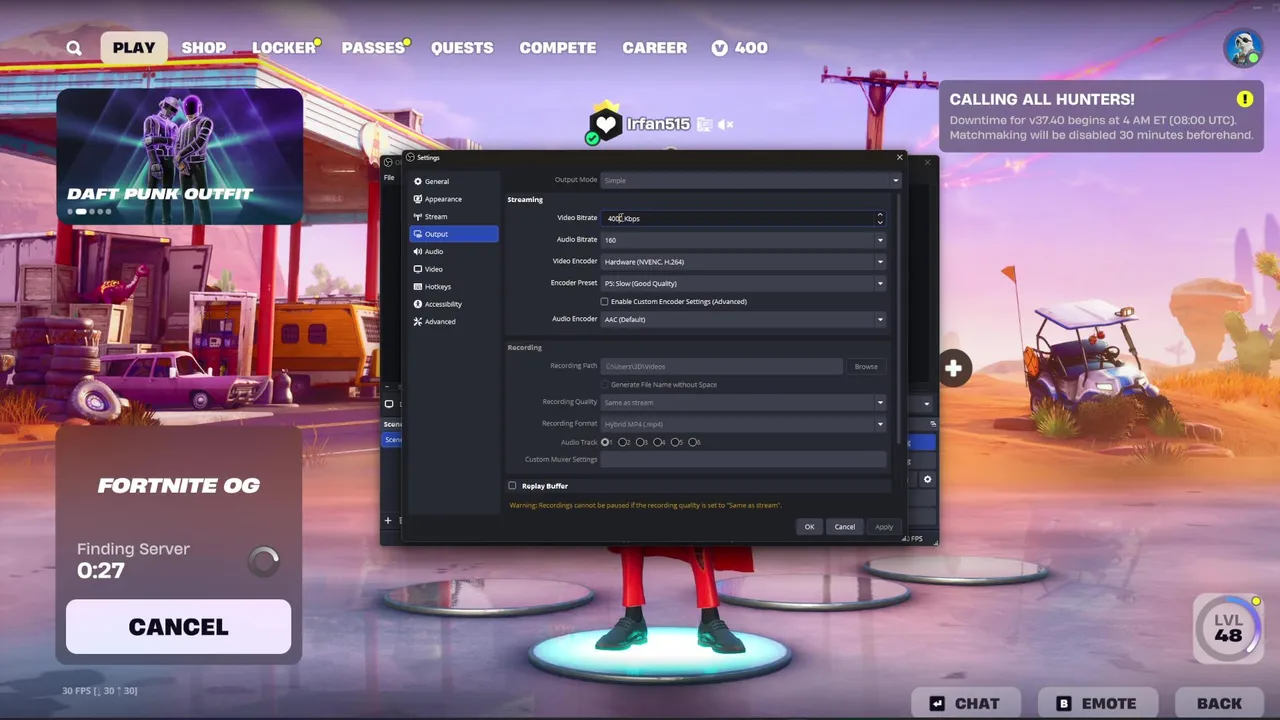
Task: Open the Daft Punk Outfit promo thumbnail
Action: (x=180, y=156)
